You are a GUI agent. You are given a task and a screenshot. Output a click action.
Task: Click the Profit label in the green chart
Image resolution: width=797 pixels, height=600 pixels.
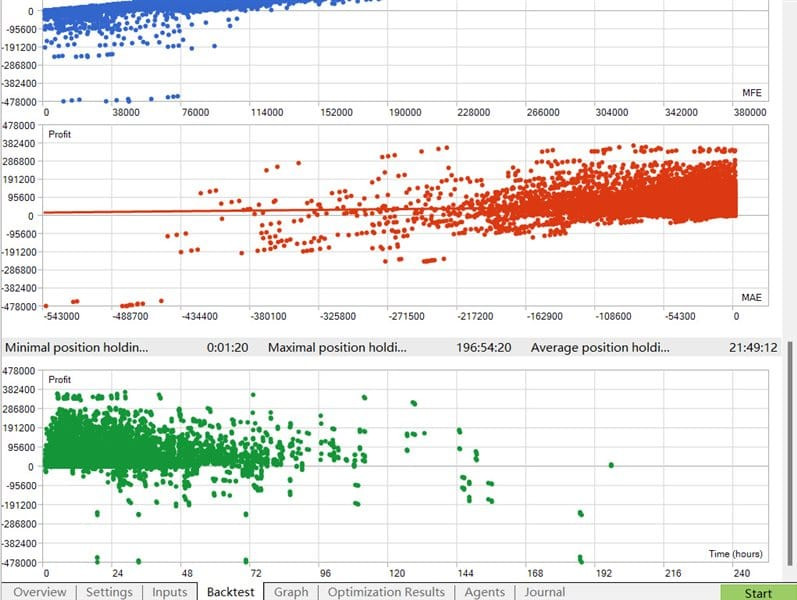(x=60, y=380)
